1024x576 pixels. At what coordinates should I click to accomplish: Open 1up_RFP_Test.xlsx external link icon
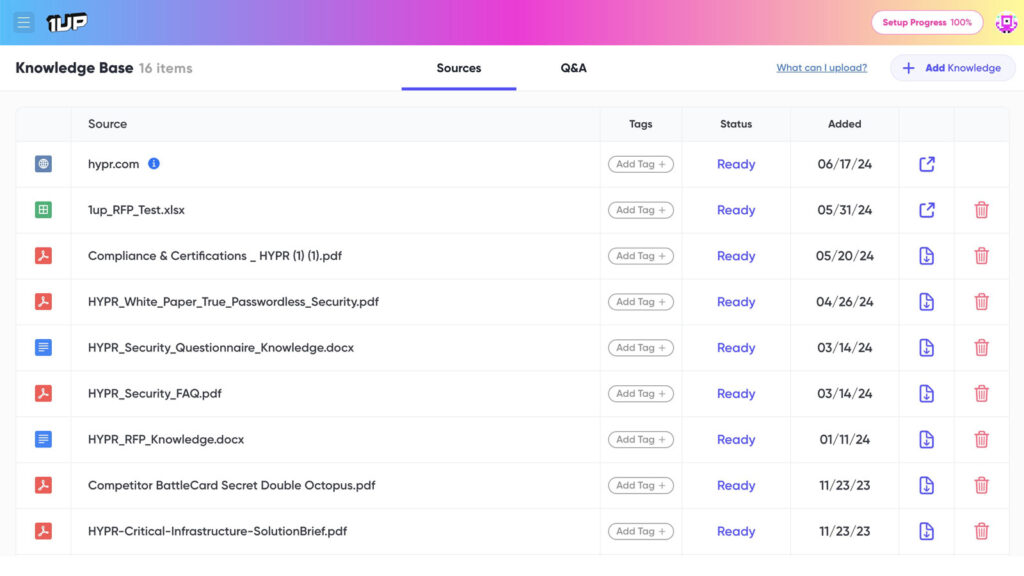[927, 210]
